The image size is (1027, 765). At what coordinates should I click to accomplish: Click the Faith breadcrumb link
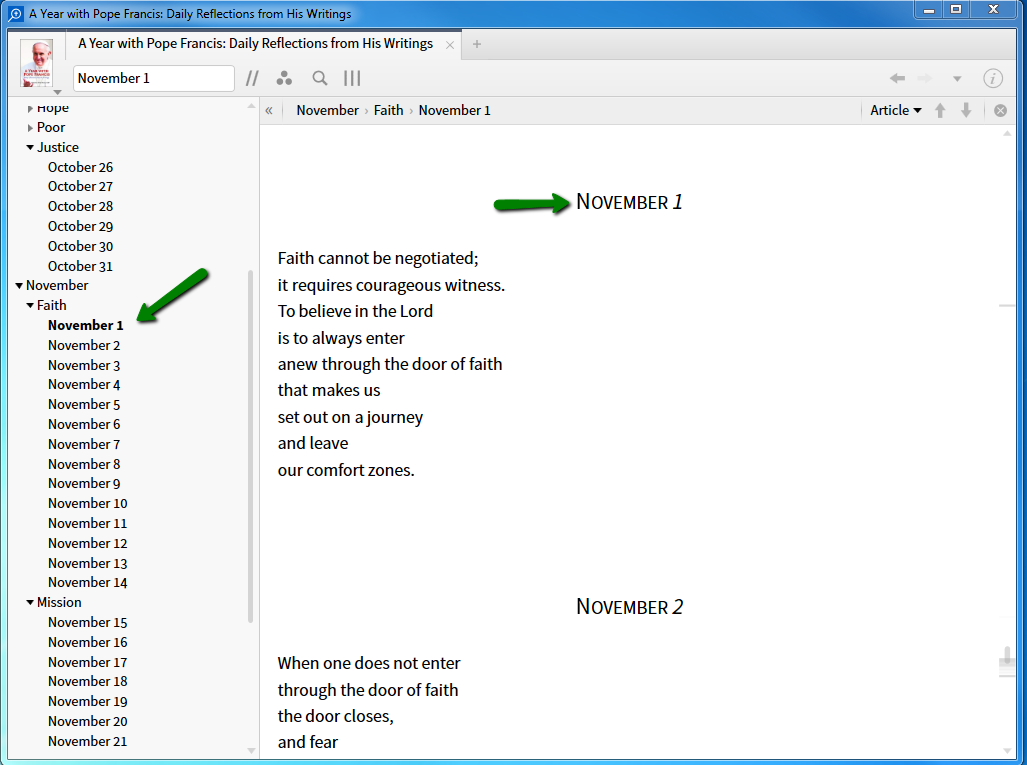388,111
